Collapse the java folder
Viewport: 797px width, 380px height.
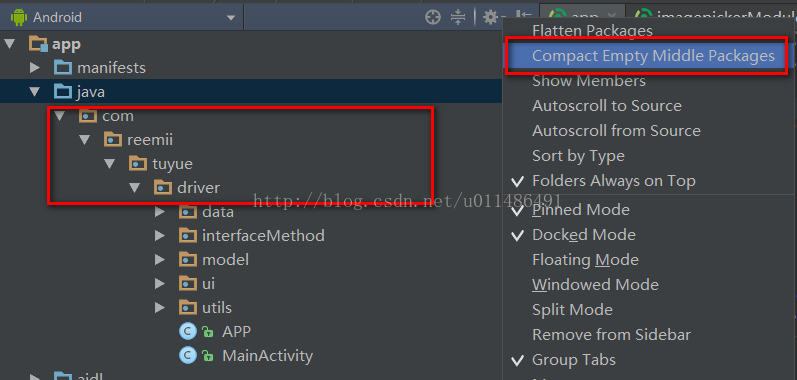click(35, 92)
